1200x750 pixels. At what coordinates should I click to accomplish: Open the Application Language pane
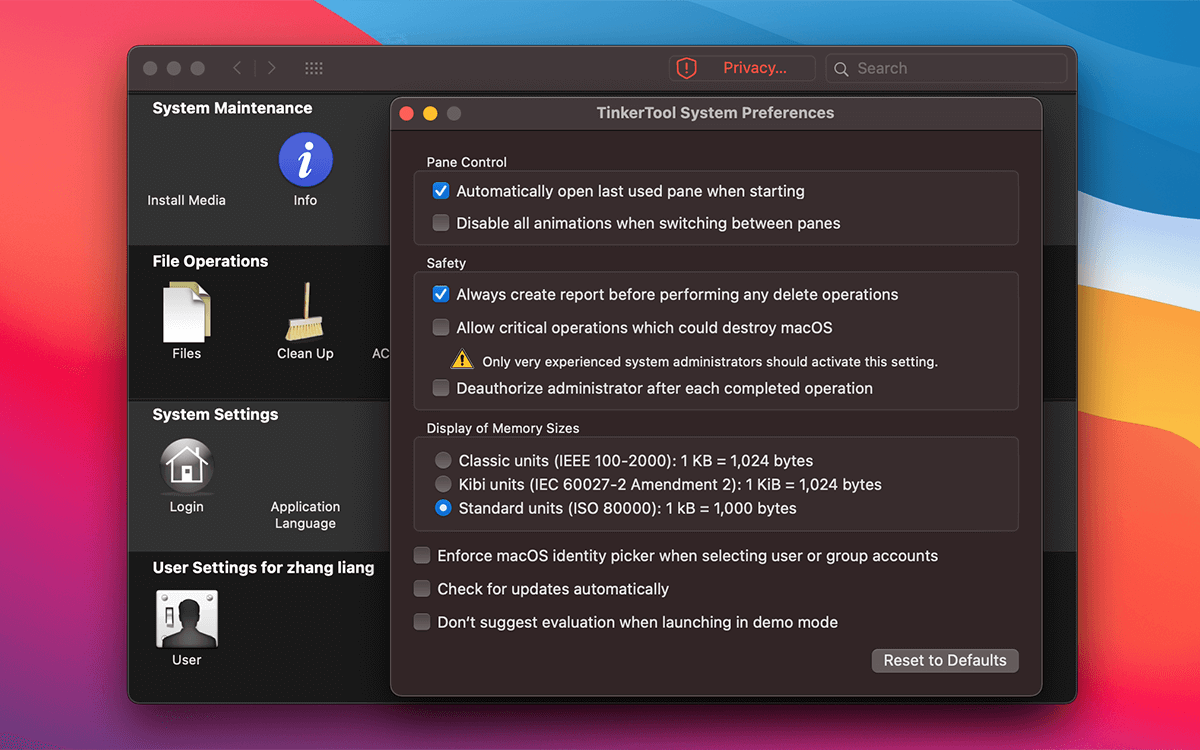point(305,515)
